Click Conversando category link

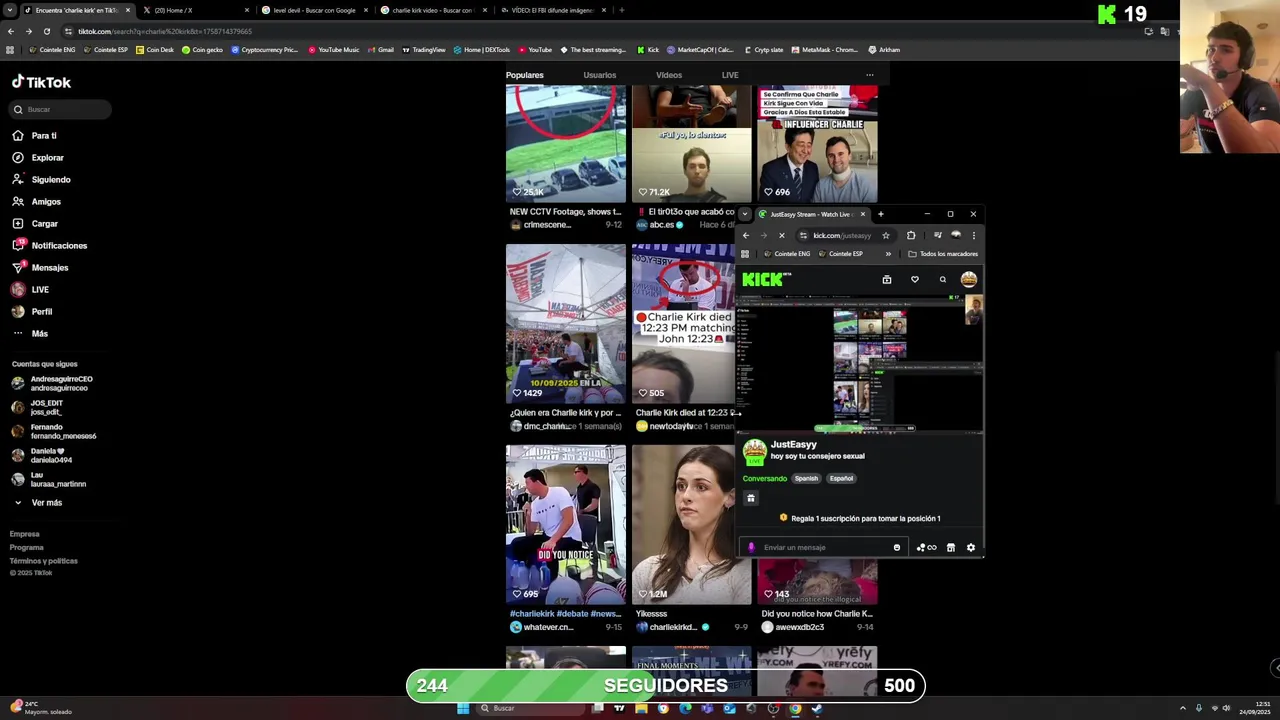coord(765,479)
